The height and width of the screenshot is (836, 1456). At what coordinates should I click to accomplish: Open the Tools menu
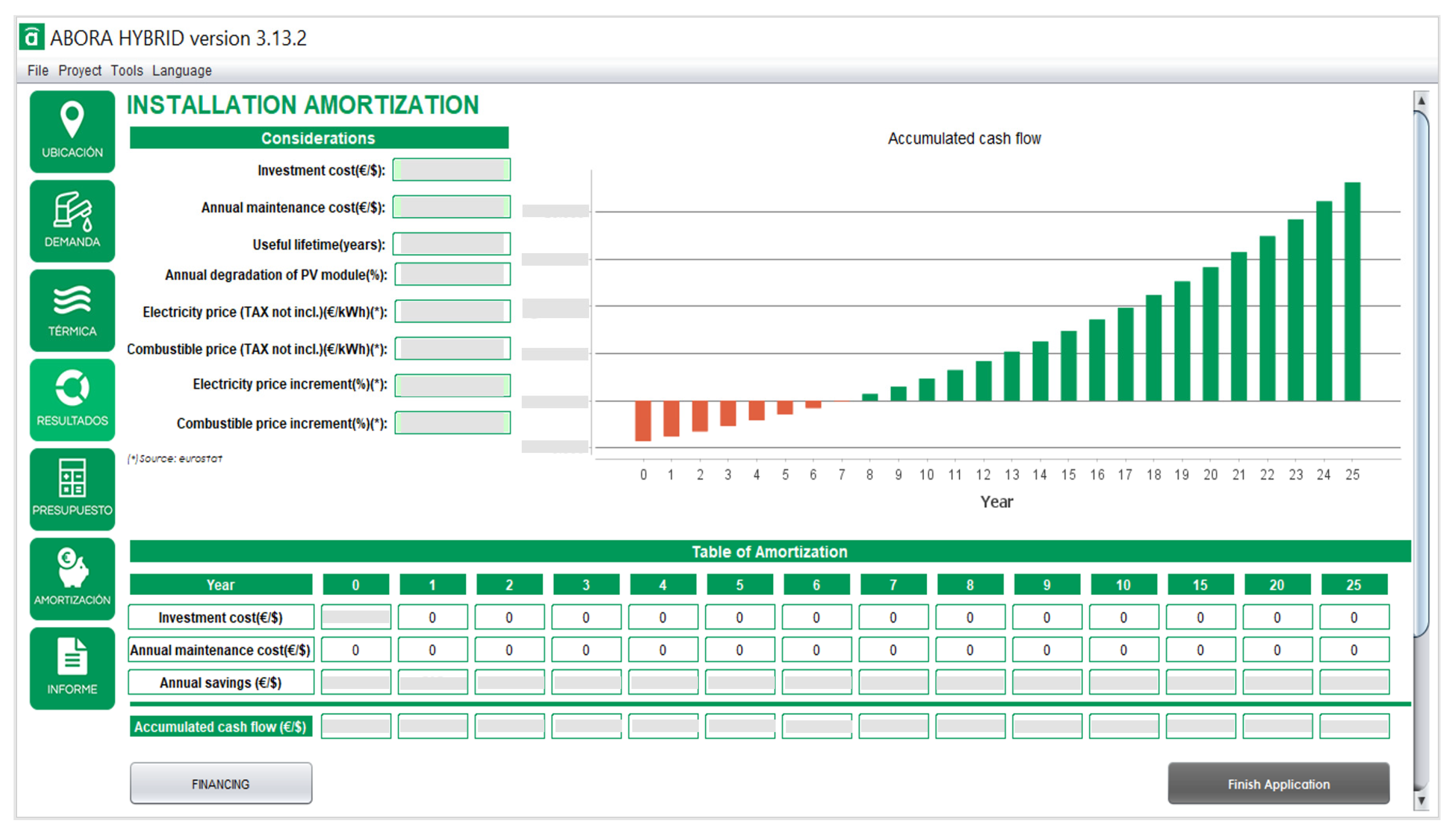click(x=127, y=70)
